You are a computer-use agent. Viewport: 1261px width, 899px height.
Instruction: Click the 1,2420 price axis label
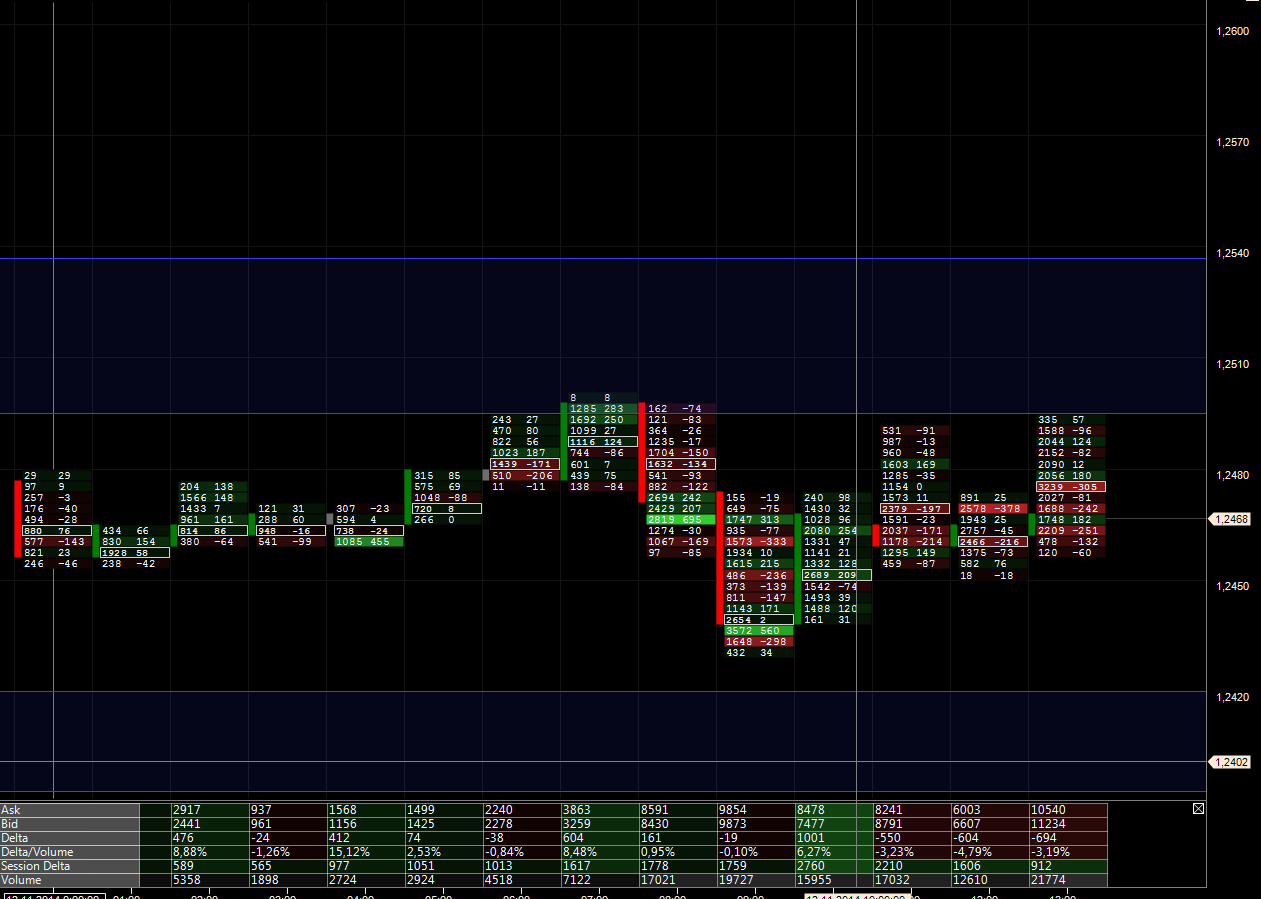coord(1232,697)
